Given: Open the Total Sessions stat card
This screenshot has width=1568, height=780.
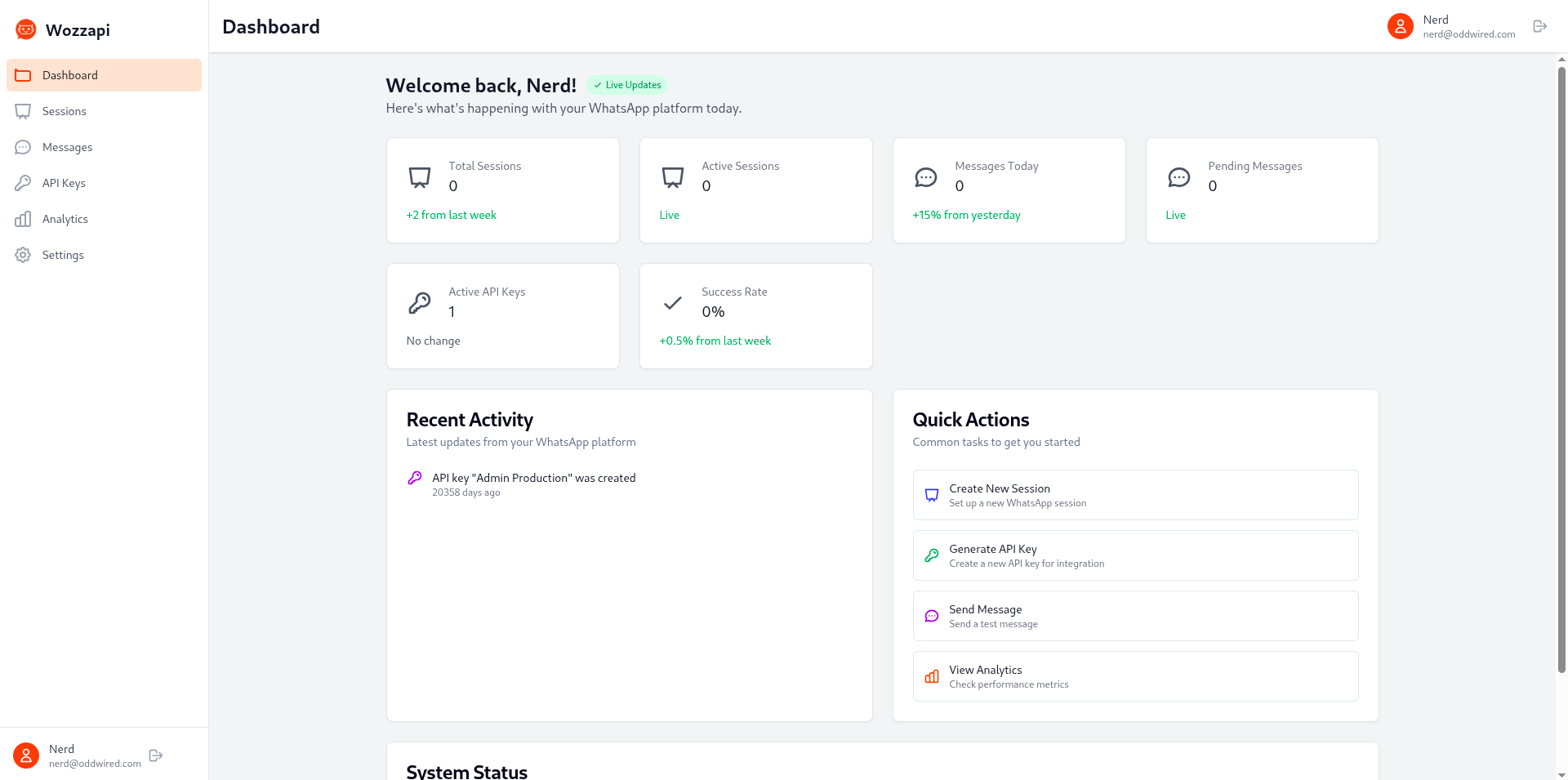Looking at the screenshot, I should click(502, 190).
